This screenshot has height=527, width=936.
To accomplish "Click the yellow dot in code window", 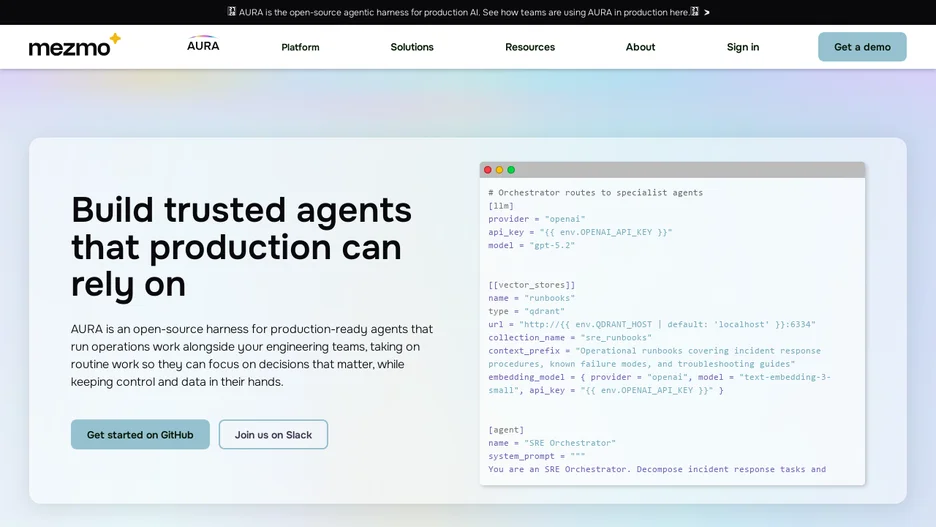I will [x=500, y=170].
